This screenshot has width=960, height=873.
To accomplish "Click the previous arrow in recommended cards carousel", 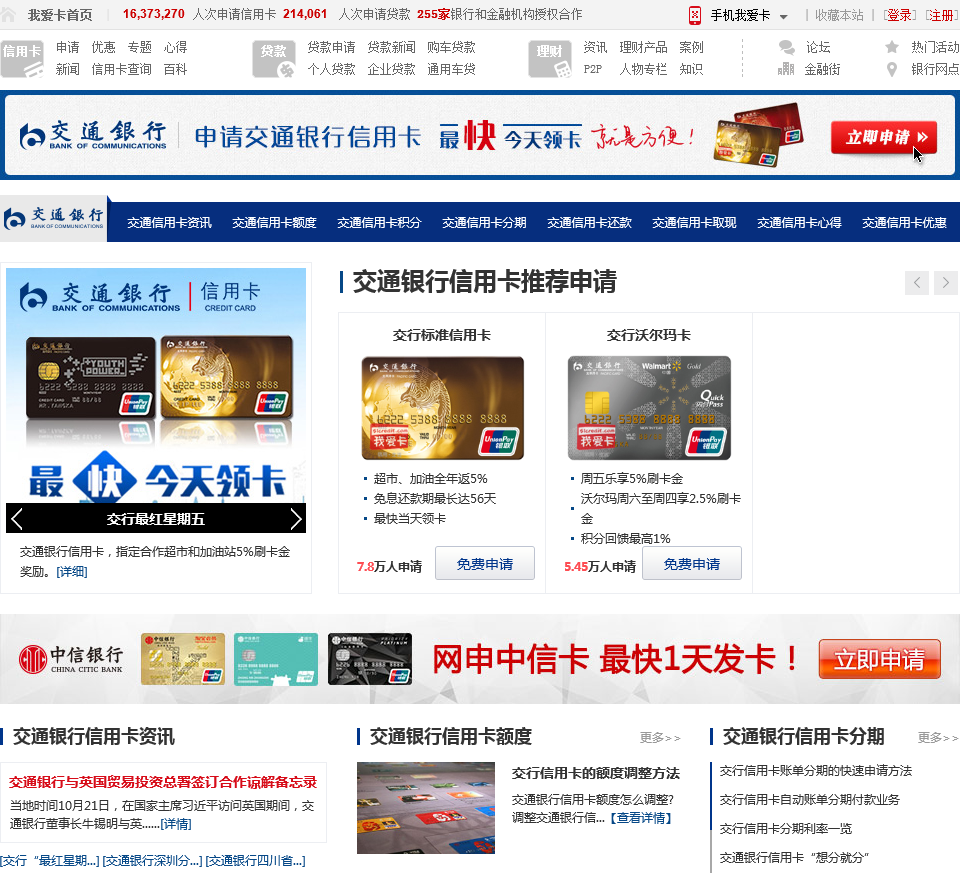I will [x=917, y=282].
